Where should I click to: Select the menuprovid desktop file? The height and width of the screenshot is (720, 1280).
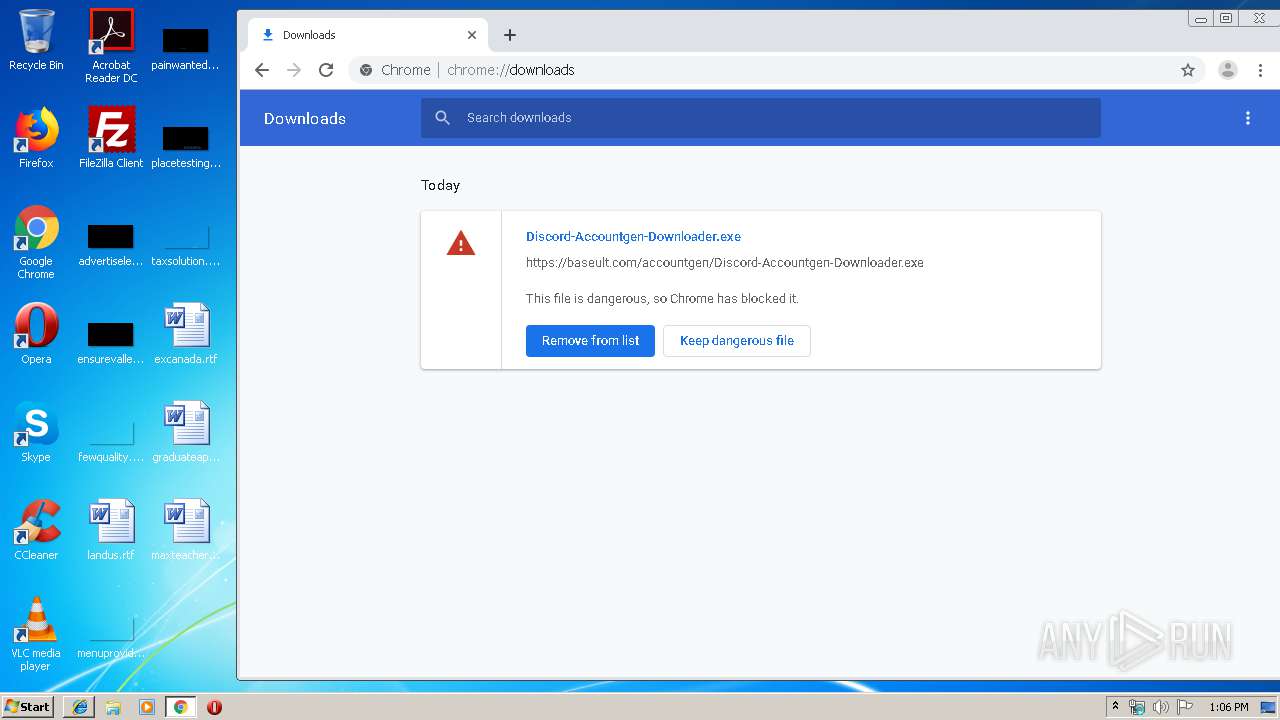pyautogui.click(x=111, y=636)
